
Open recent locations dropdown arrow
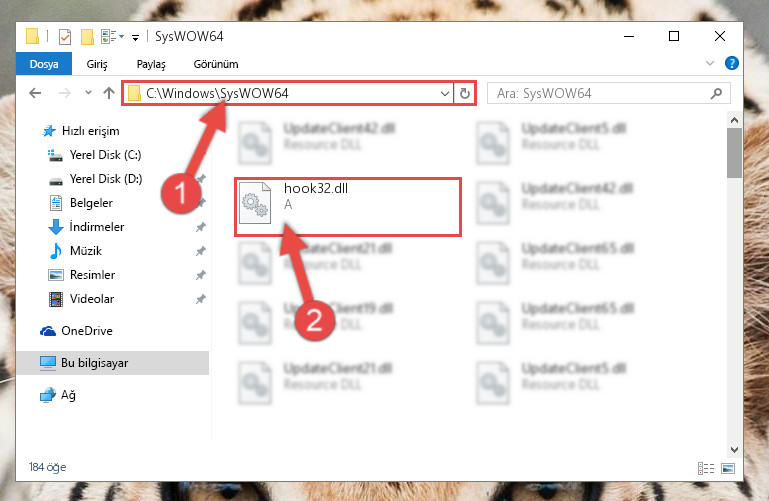point(88,93)
